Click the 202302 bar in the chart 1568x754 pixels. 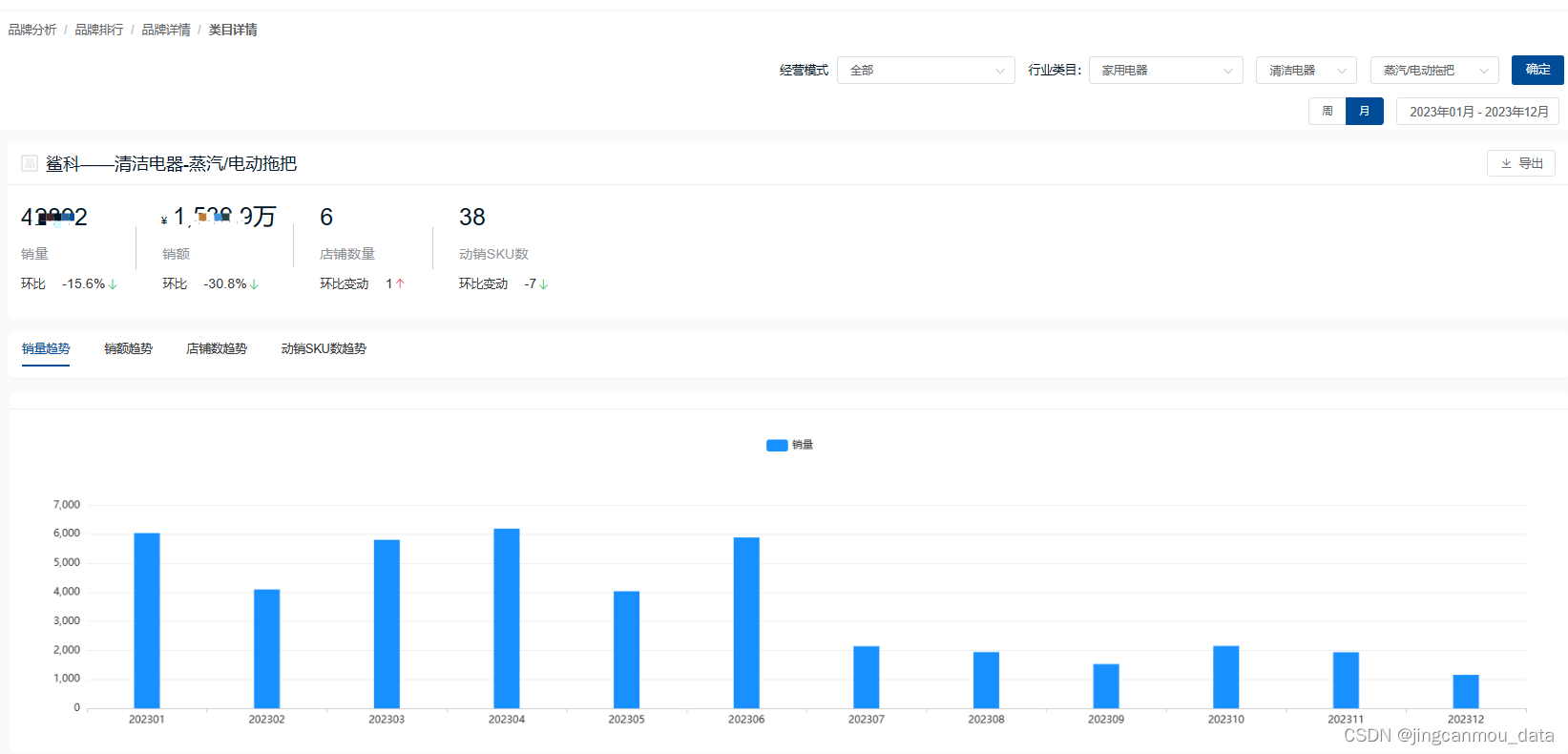pos(267,649)
